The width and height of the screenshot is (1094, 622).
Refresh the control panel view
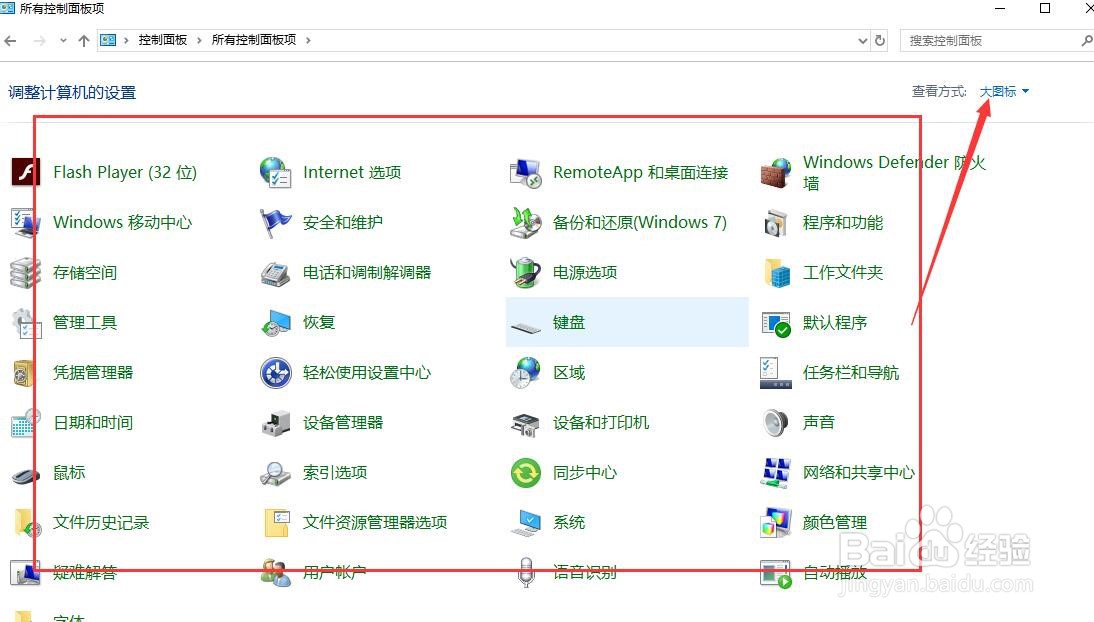(x=880, y=40)
